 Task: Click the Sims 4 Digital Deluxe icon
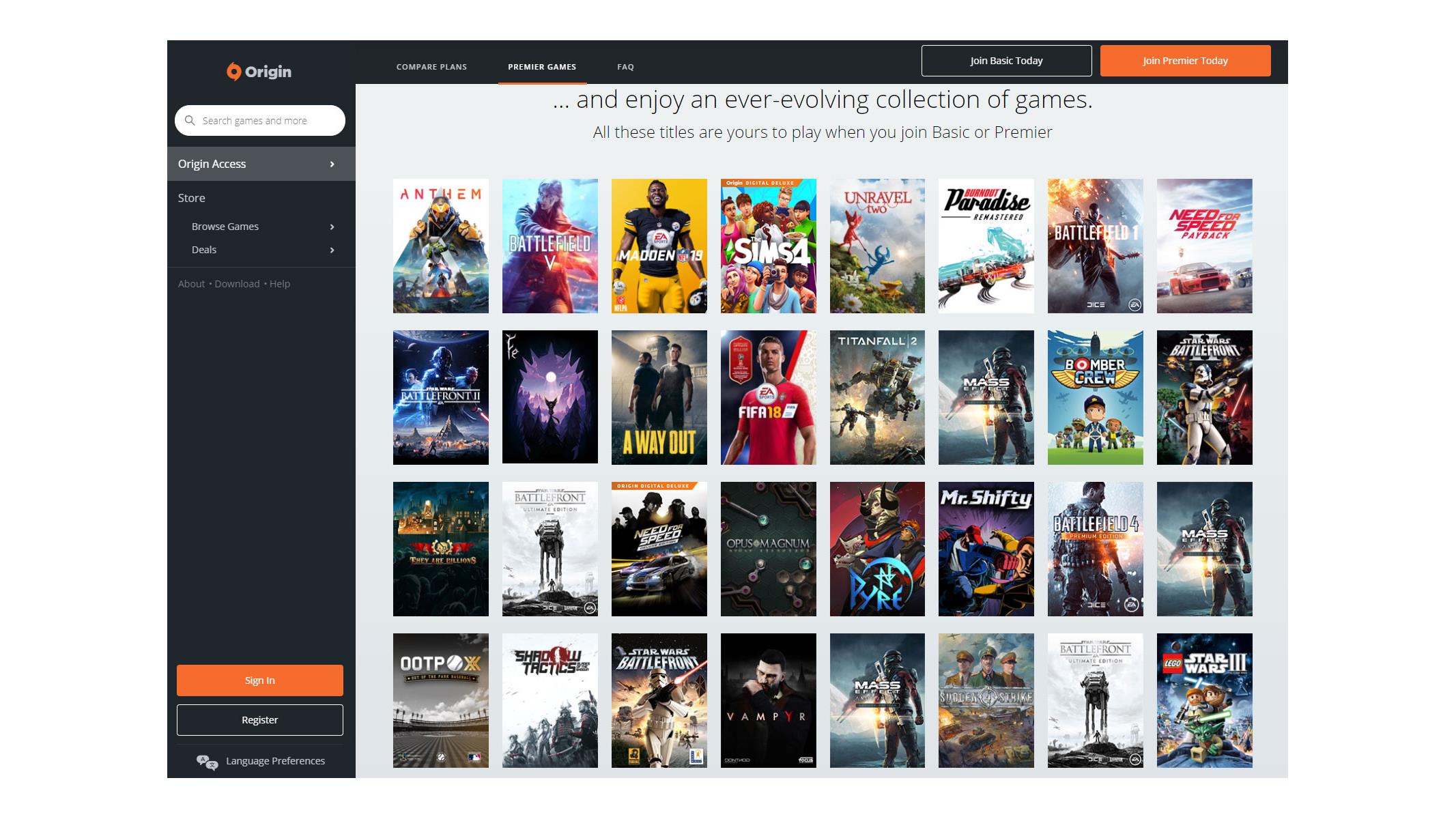point(768,245)
